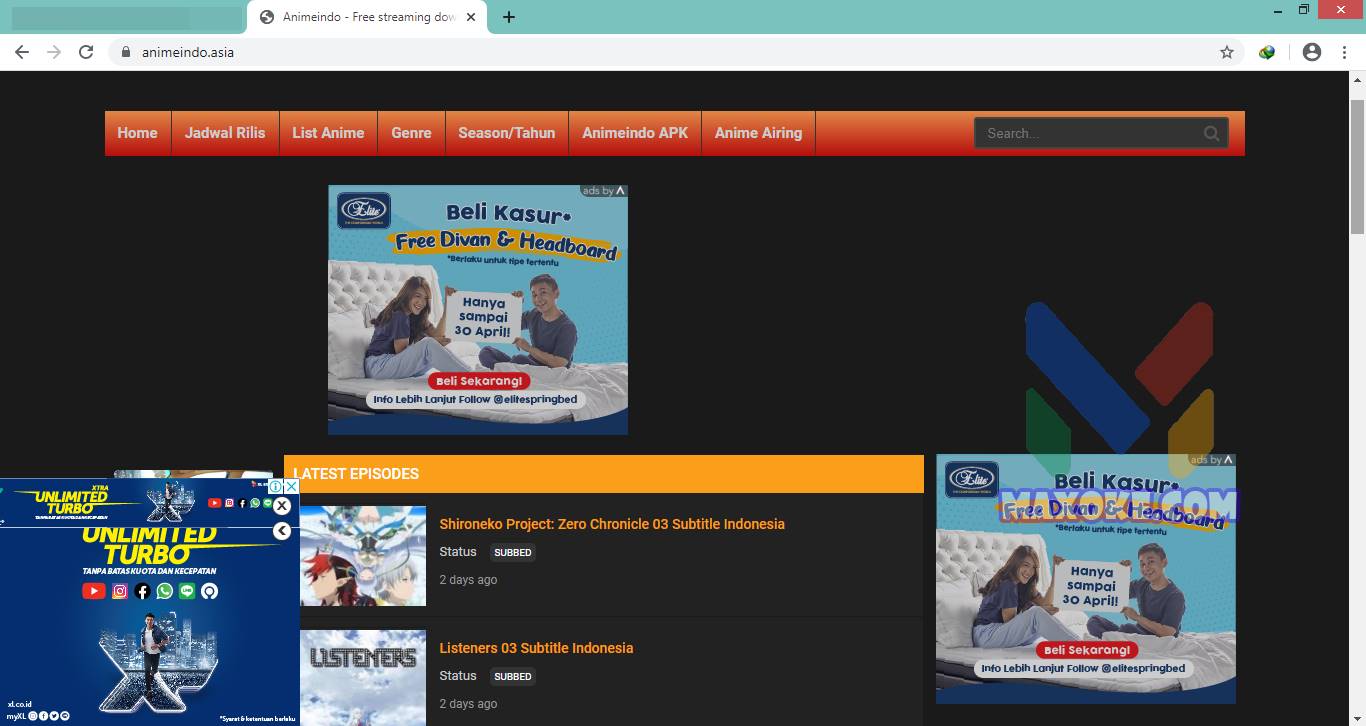Click the scrollbar up arrow

[x=1357, y=80]
